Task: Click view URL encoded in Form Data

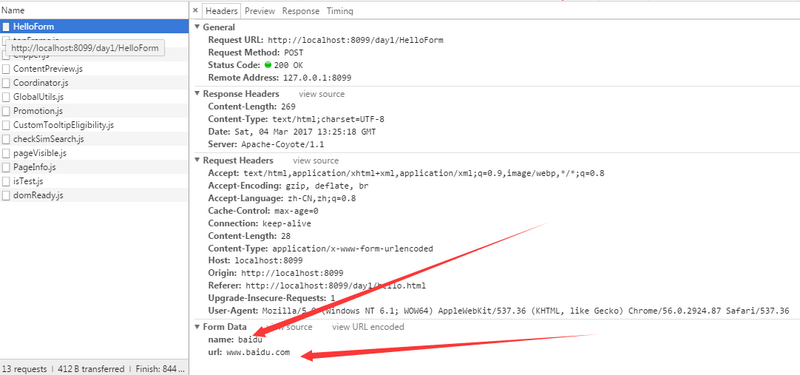Action: click(368, 327)
